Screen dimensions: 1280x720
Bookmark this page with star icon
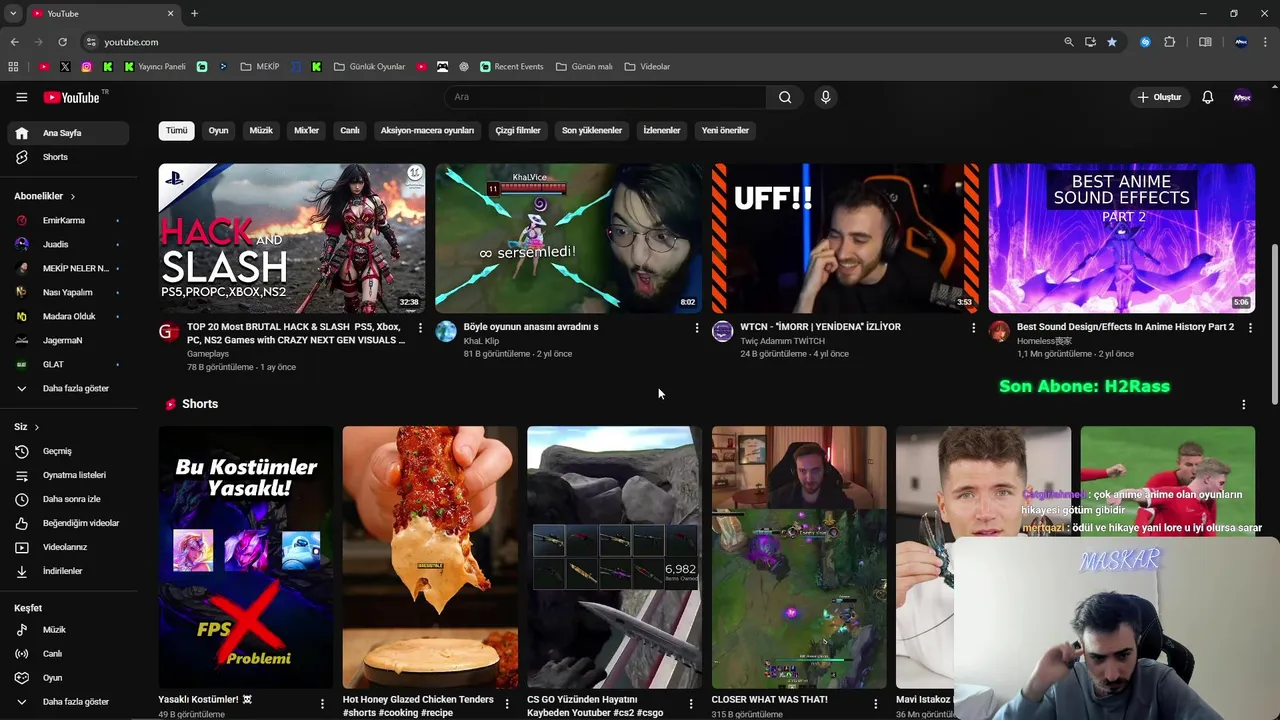tap(1112, 42)
